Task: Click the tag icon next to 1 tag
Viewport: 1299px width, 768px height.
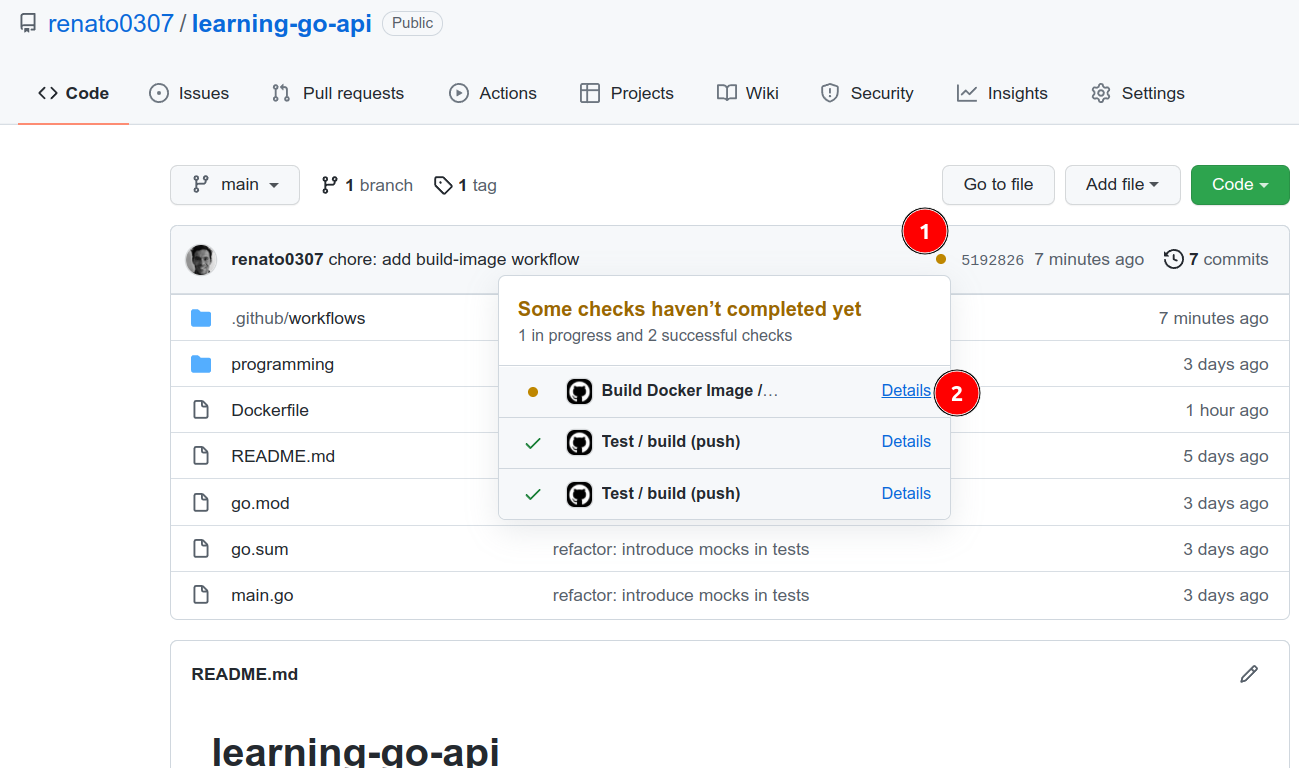Action: click(x=443, y=185)
